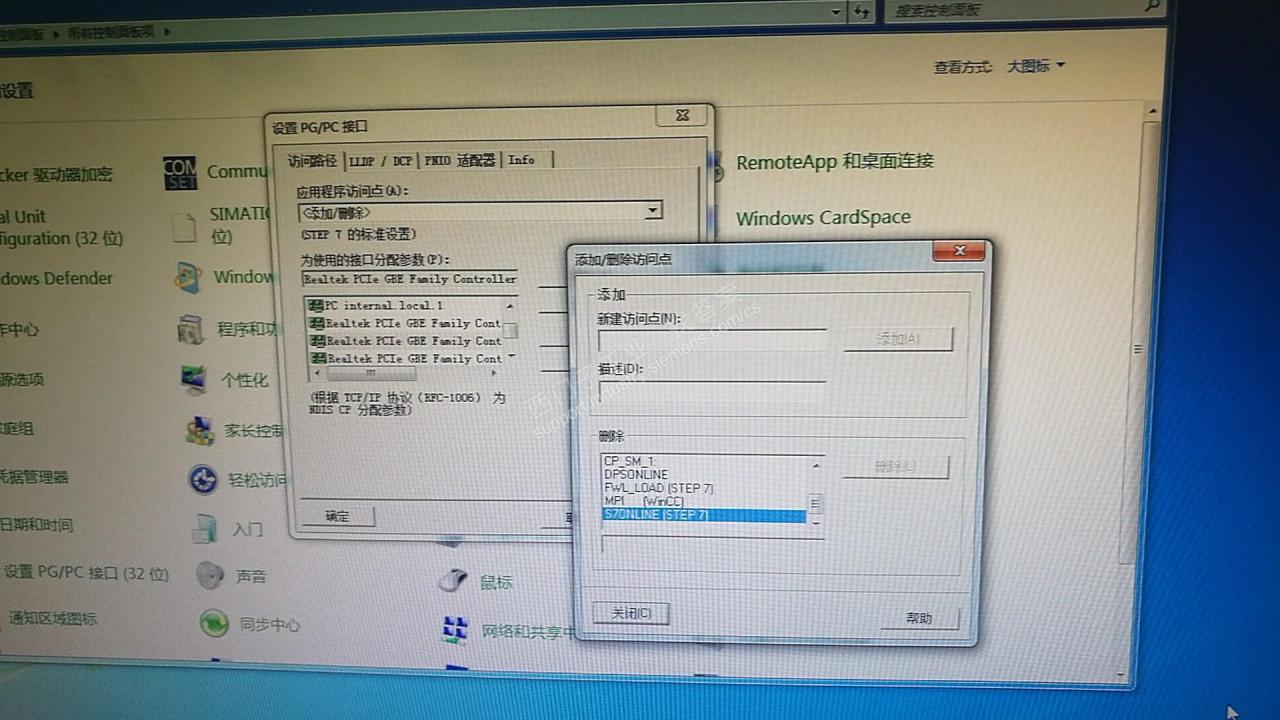Click the 帮助 button
Image resolution: width=1280 pixels, height=720 pixels.
point(919,619)
